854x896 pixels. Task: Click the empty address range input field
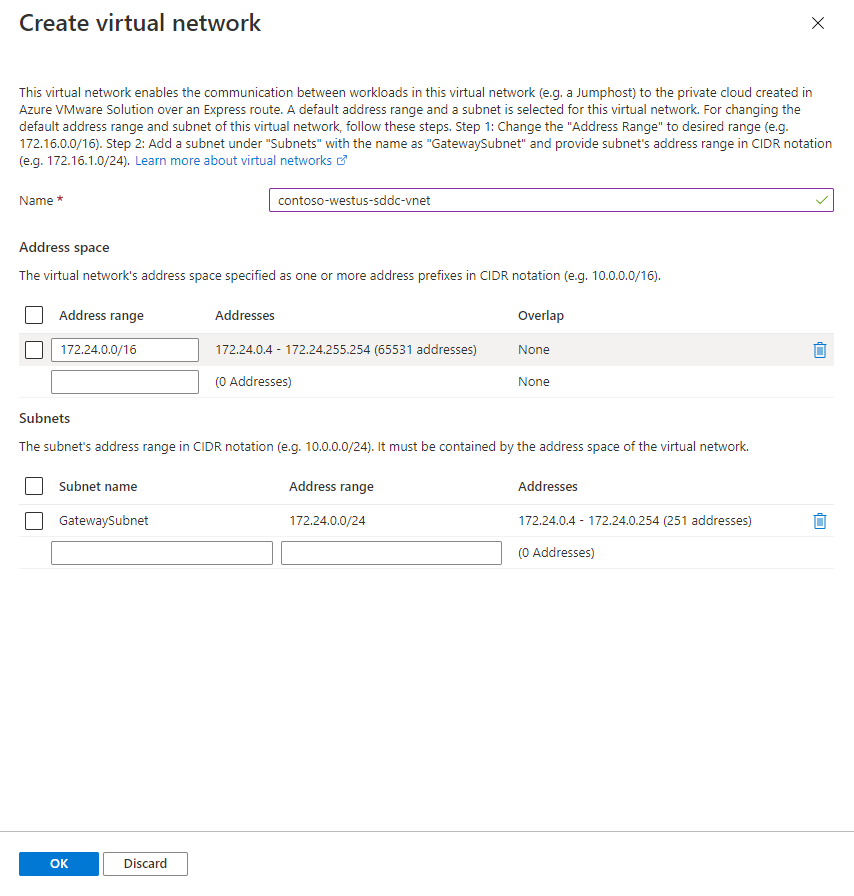tap(124, 381)
